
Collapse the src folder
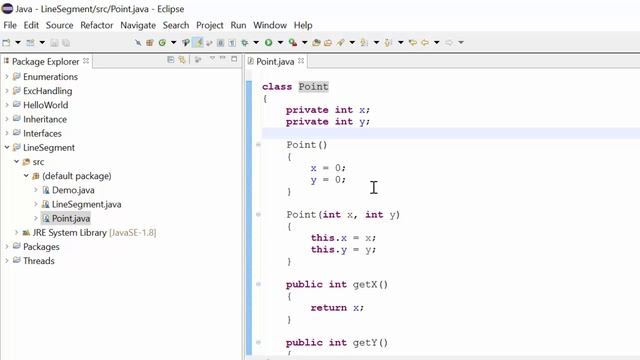[x=16, y=162]
